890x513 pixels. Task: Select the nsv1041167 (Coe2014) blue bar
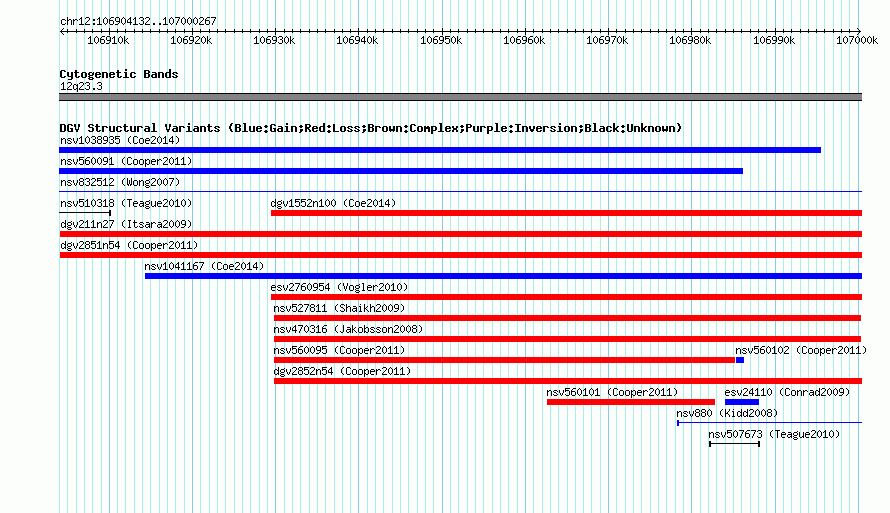[503, 276]
